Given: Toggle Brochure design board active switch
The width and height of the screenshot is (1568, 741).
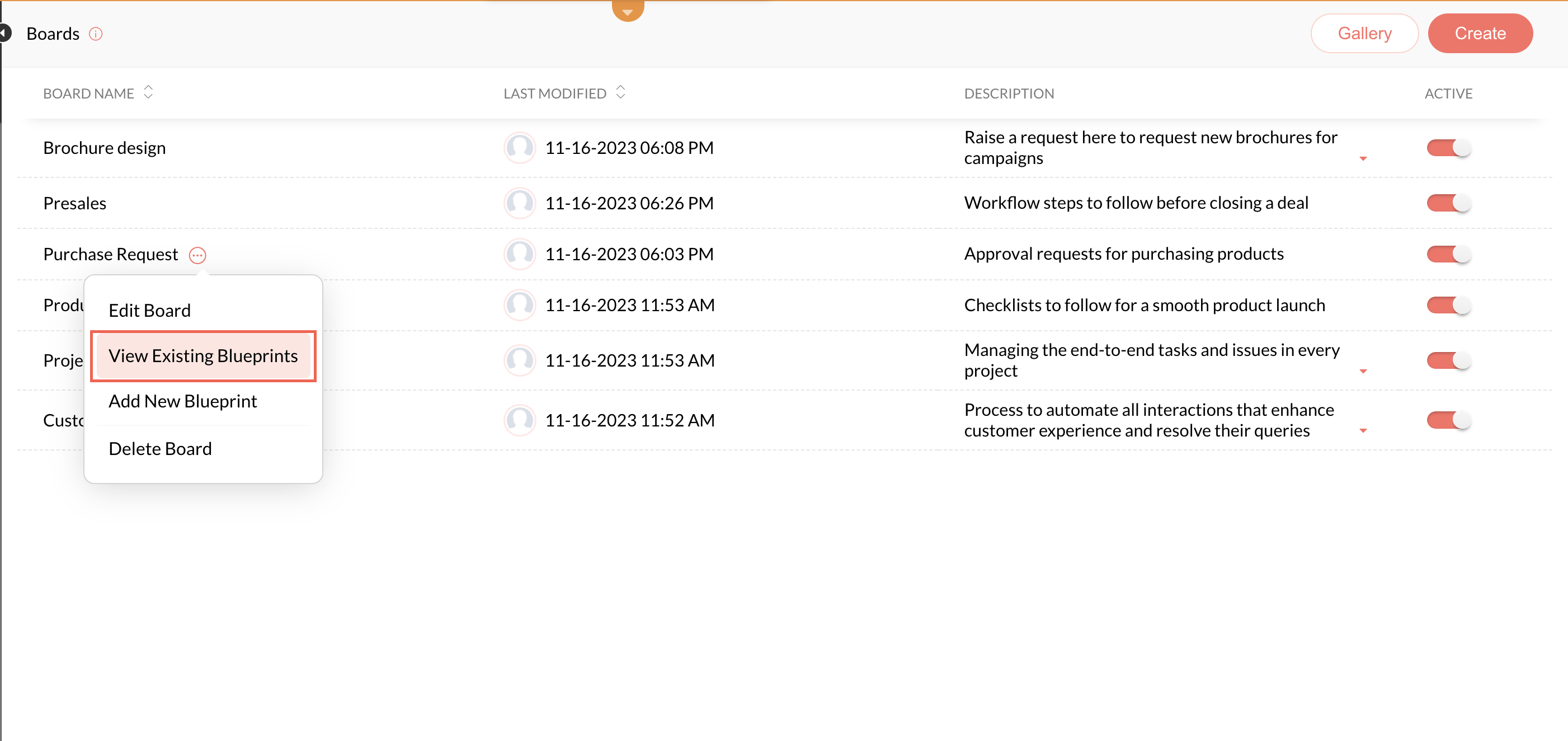Looking at the screenshot, I should point(1448,148).
